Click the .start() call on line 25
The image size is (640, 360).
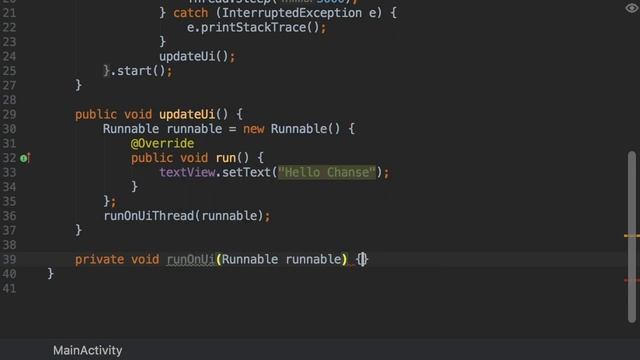[138, 71]
